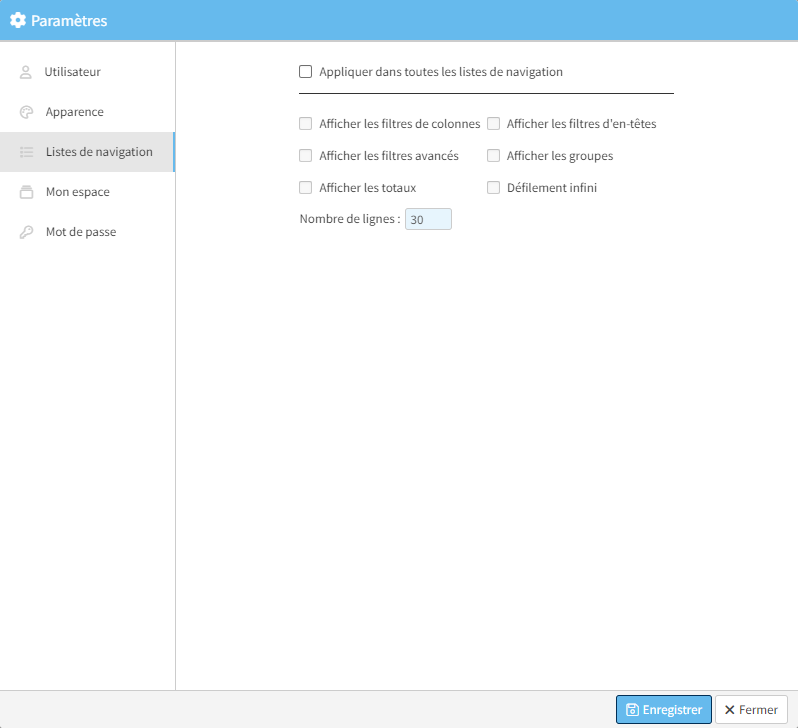Click the Nombre de lignes input field

(428, 219)
